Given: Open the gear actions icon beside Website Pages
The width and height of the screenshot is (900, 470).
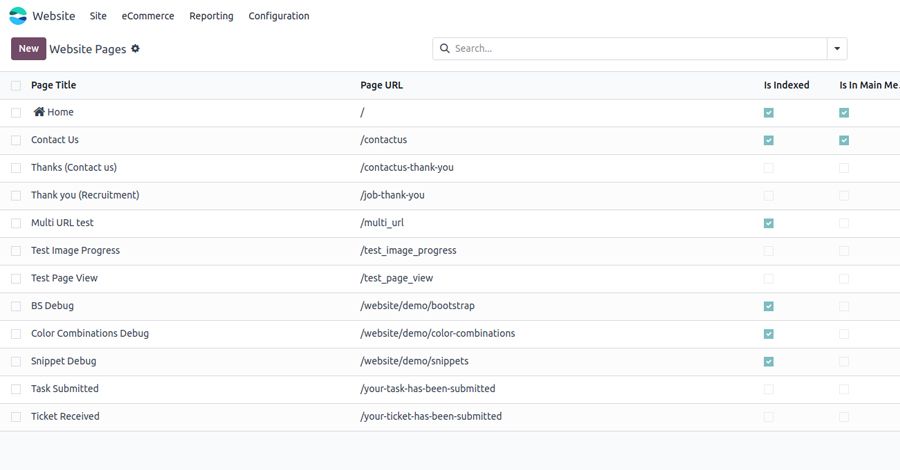Looking at the screenshot, I should 136,48.
